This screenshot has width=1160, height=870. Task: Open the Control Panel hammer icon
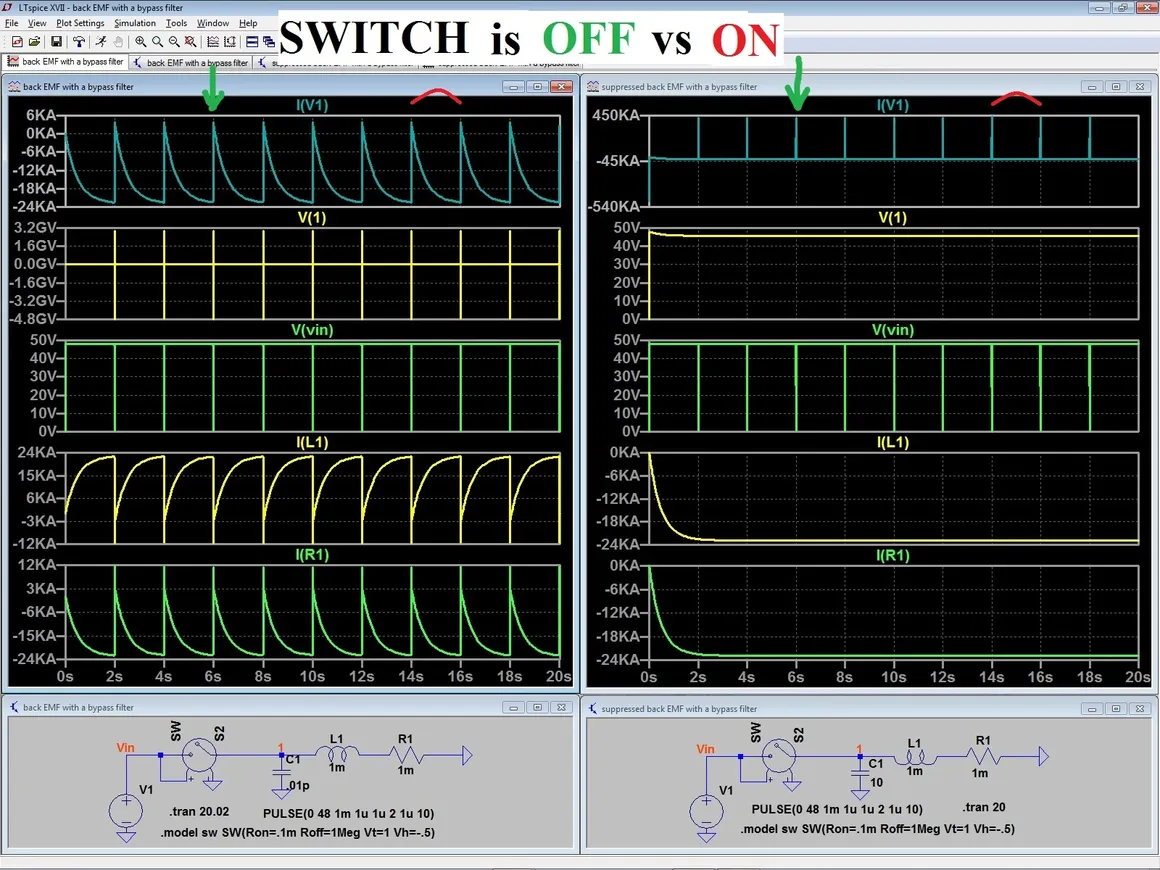pyautogui.click(x=78, y=42)
